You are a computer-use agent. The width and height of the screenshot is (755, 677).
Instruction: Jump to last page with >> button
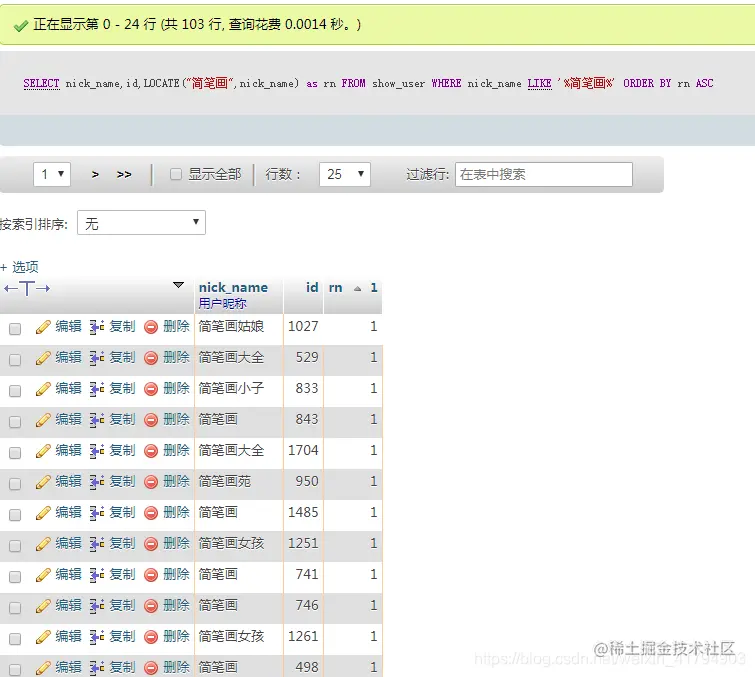pyautogui.click(x=124, y=174)
